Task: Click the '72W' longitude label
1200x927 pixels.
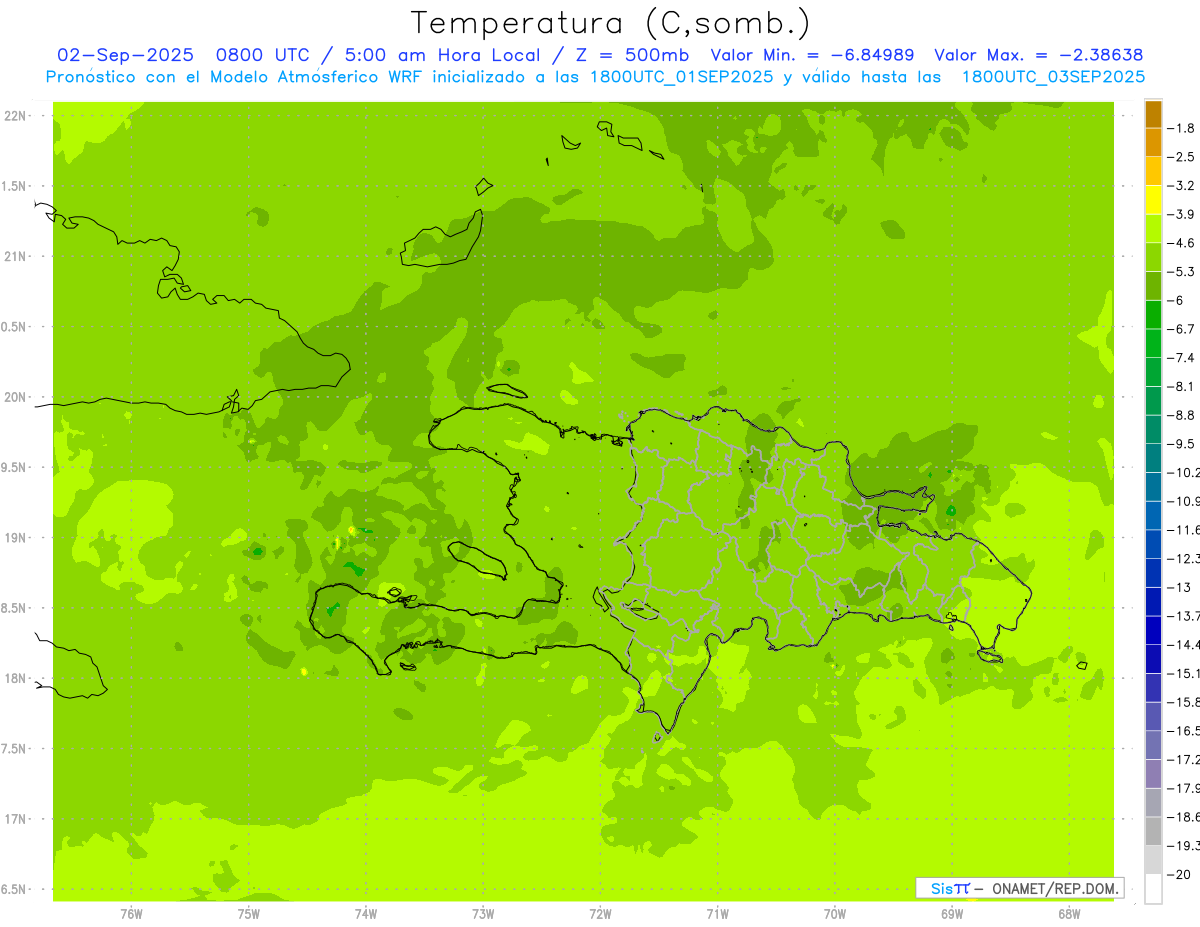Action: [x=601, y=914]
